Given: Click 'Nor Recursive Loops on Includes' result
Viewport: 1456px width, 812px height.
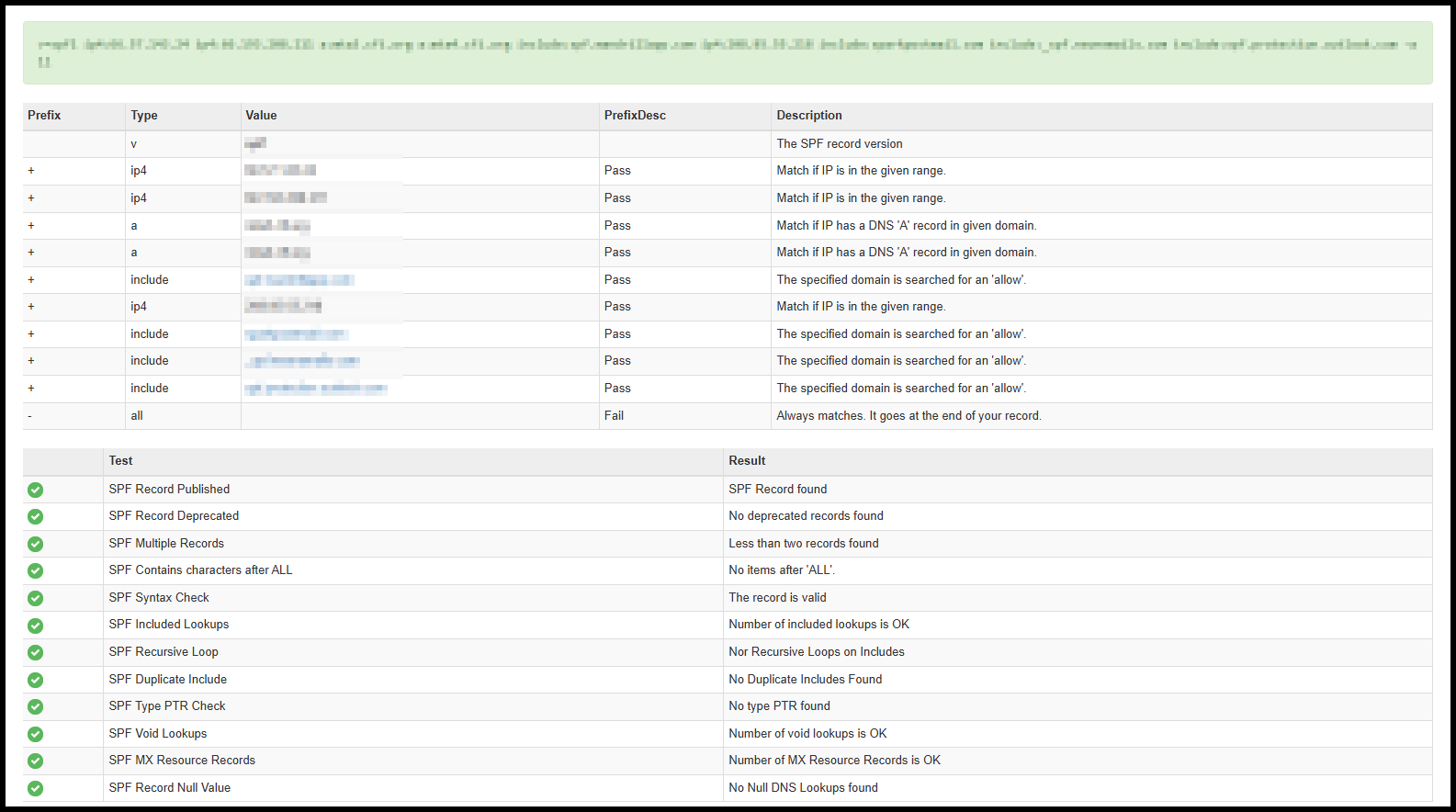Looking at the screenshot, I should (817, 651).
